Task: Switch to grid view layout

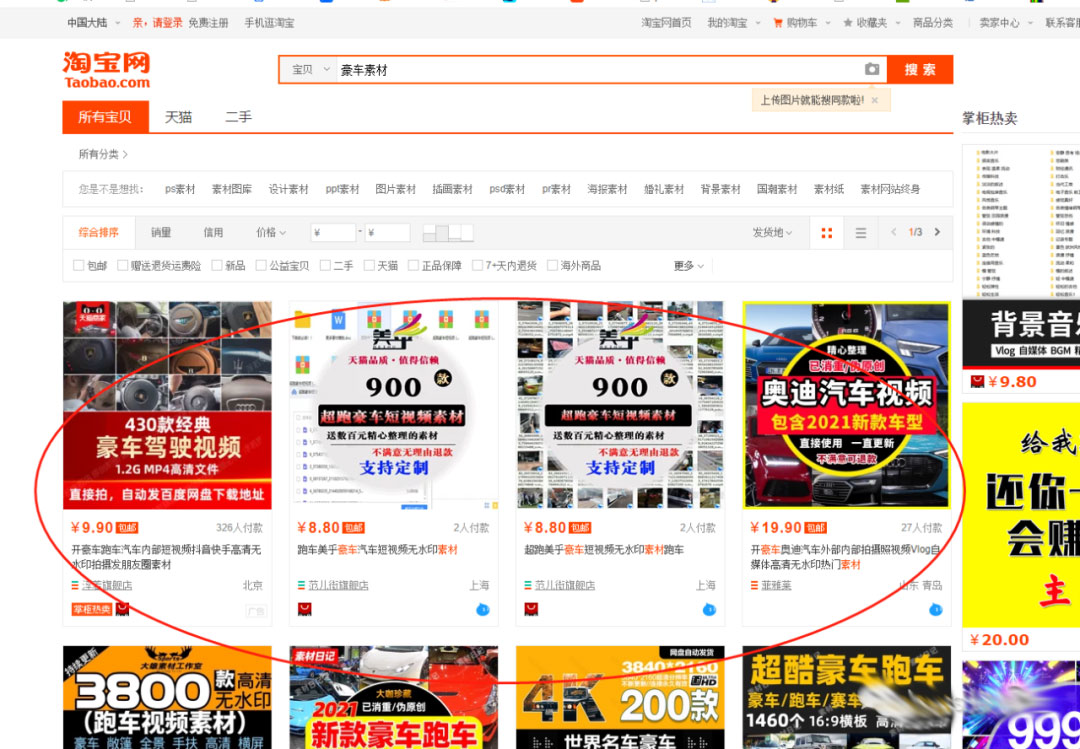Action: [827, 233]
